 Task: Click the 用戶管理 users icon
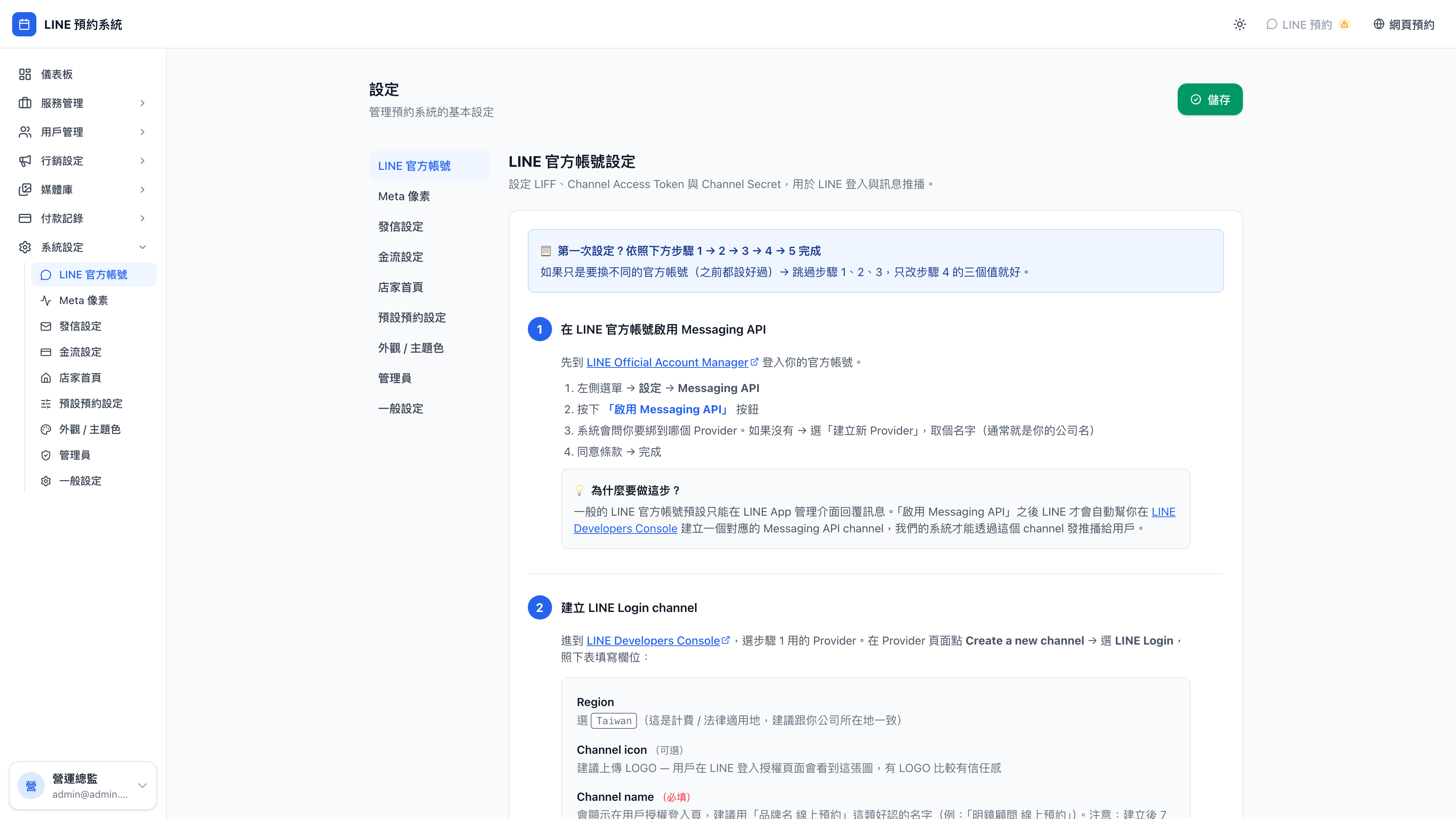click(x=25, y=132)
